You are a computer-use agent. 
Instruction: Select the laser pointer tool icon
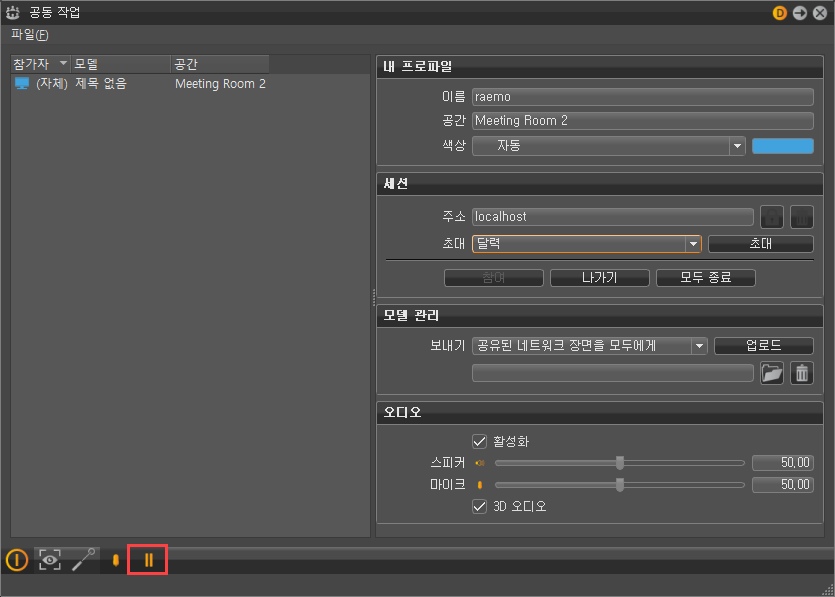[x=83, y=560]
